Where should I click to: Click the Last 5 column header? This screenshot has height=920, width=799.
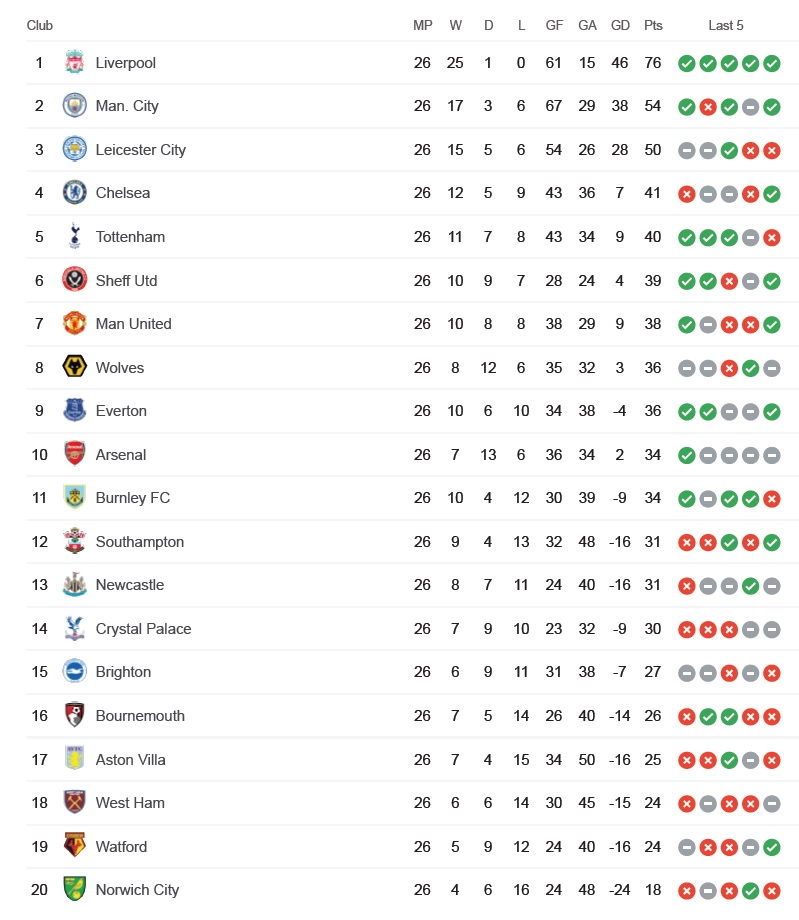726,25
